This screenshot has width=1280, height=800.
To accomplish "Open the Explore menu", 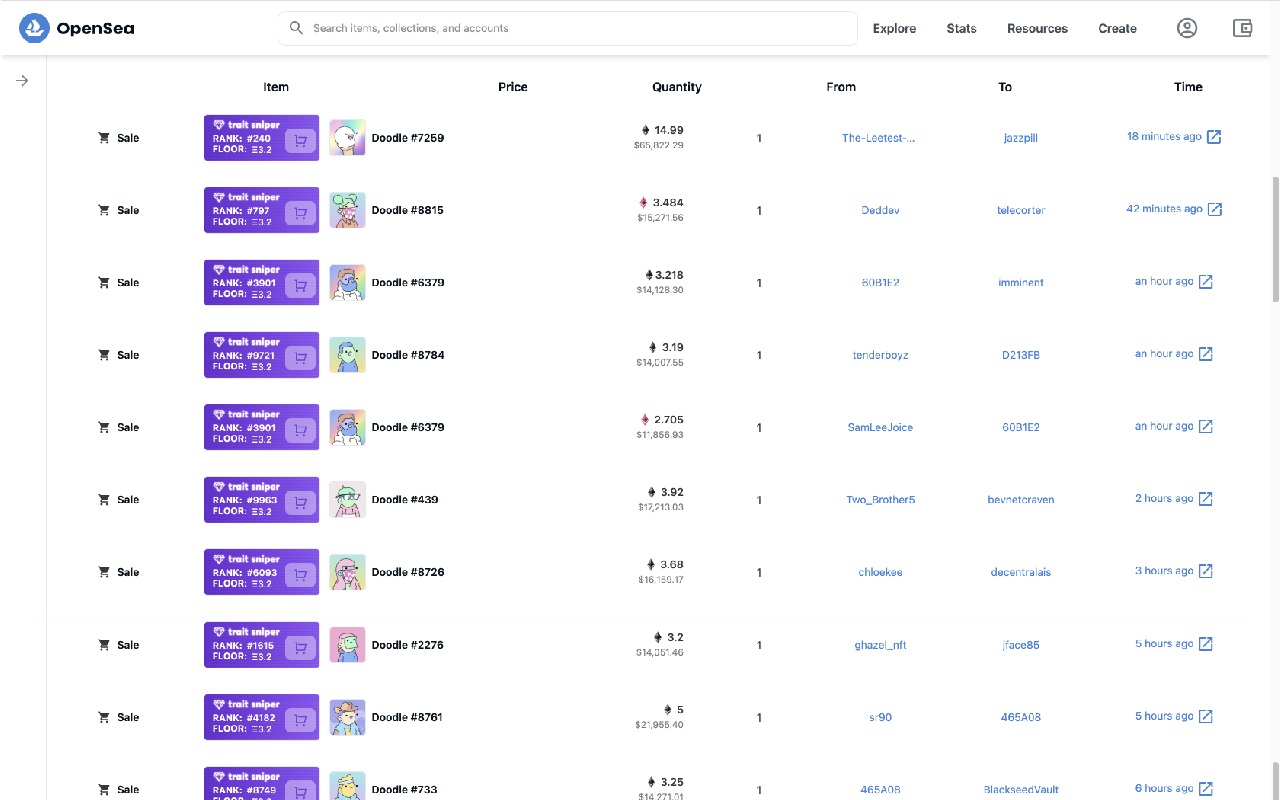I will click(893, 28).
